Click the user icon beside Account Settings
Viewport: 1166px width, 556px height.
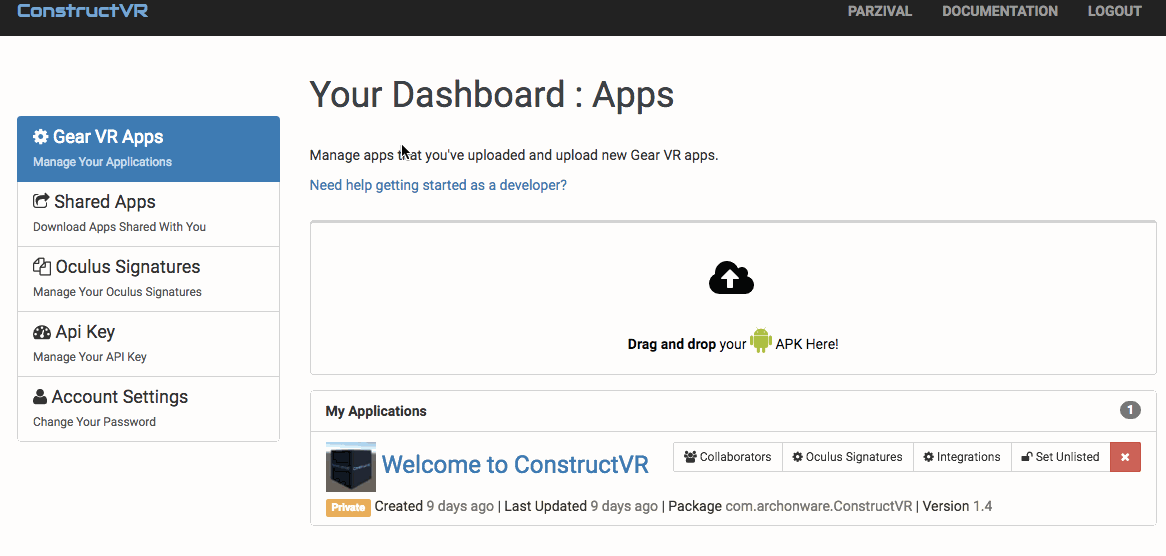point(40,397)
